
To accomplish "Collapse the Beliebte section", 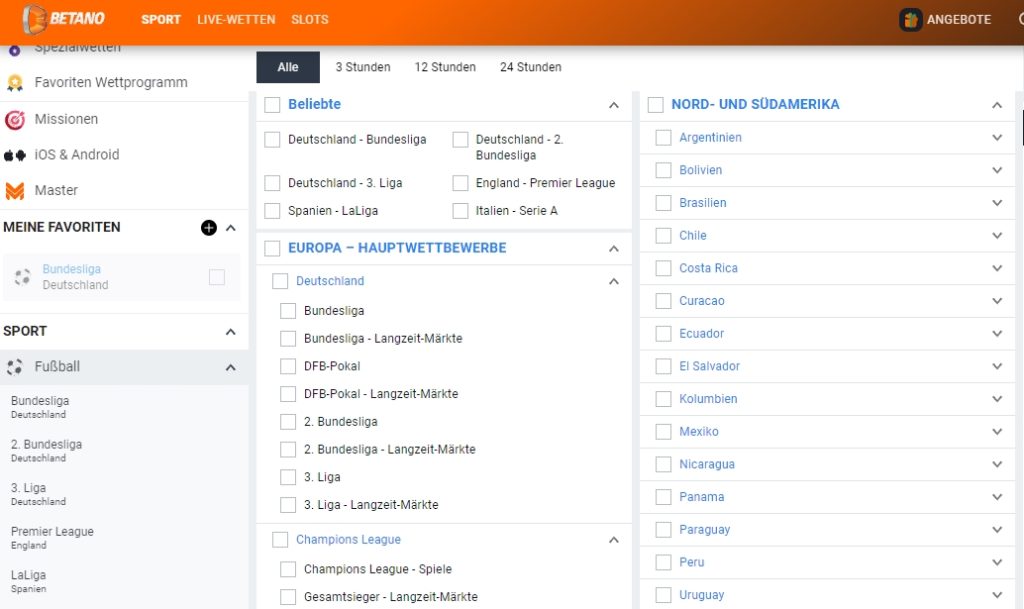I will (x=613, y=105).
